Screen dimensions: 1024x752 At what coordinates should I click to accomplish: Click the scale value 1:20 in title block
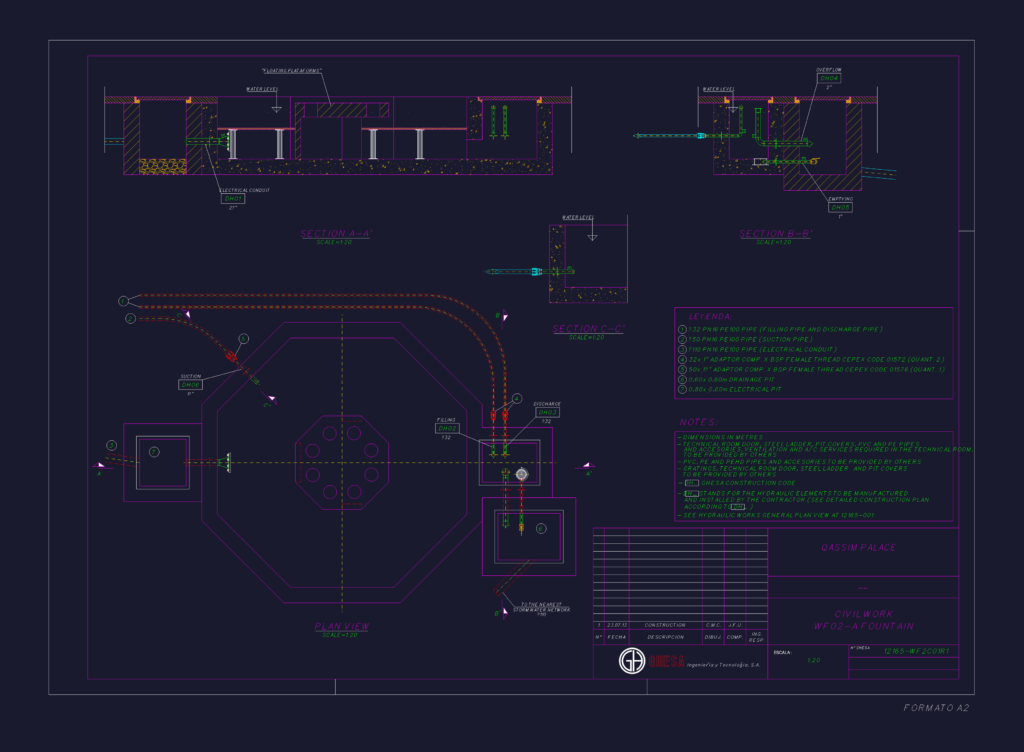pos(813,661)
